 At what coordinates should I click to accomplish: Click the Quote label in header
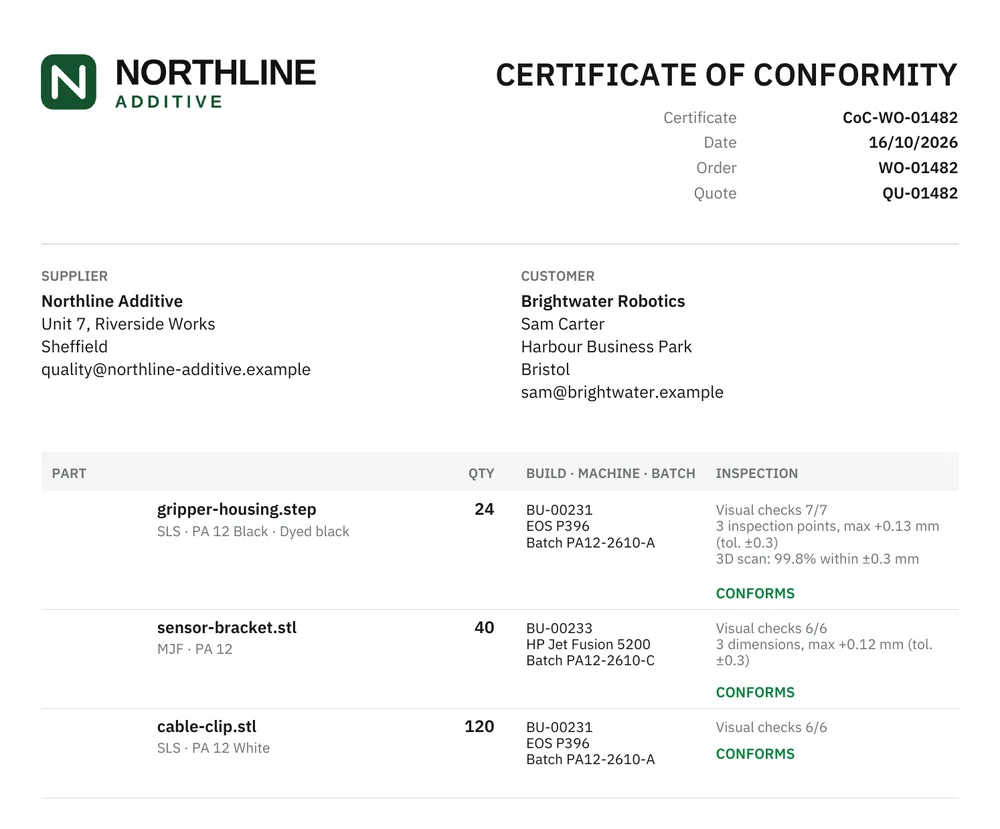tap(715, 193)
